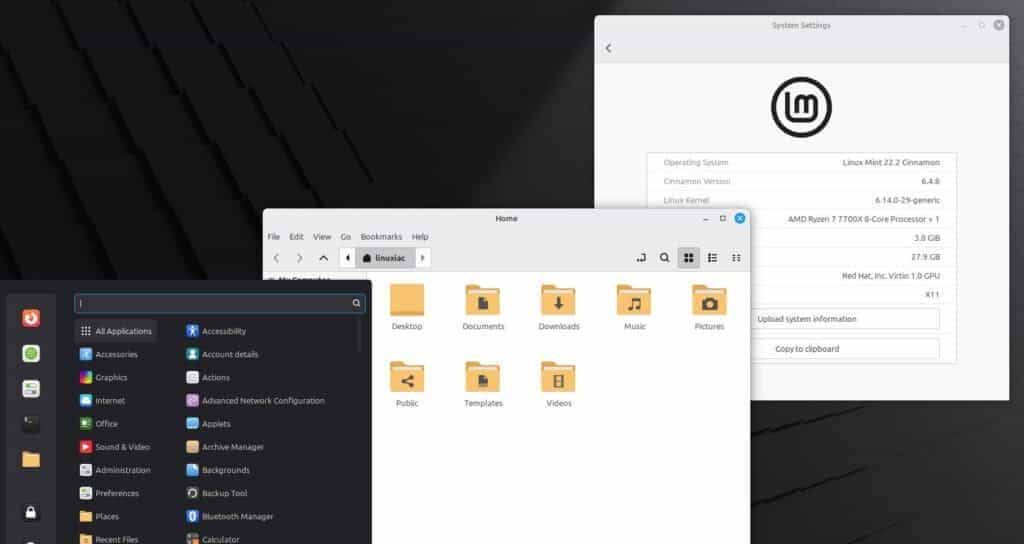The image size is (1024, 544).
Task: Open the Edit menu in the Home window
Action: pos(296,236)
